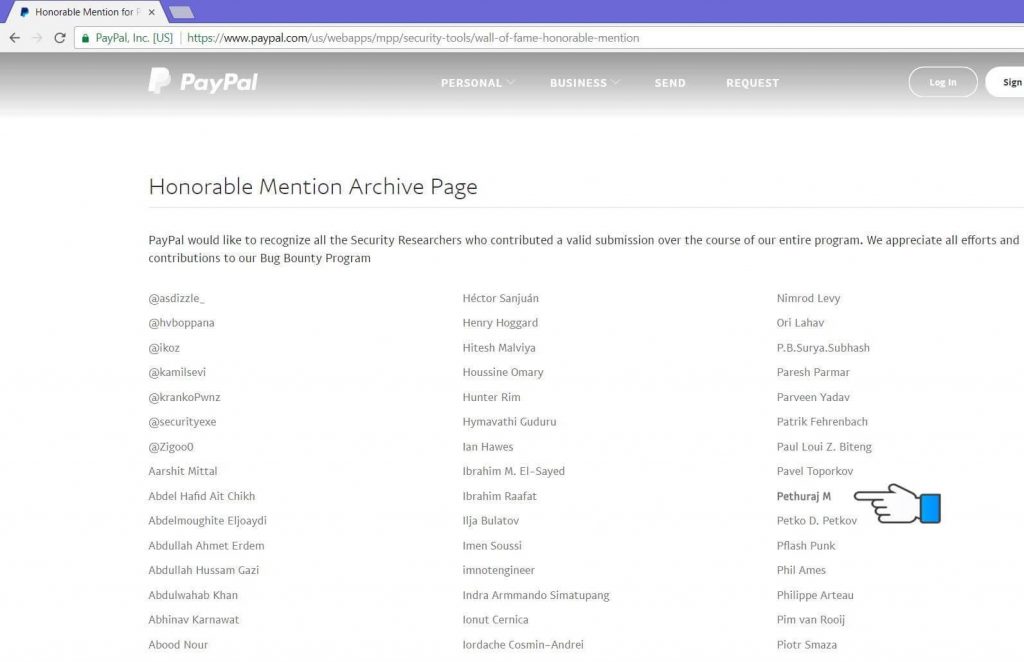Click the name Abood Nour
The height and width of the screenshot is (662, 1024).
178,644
